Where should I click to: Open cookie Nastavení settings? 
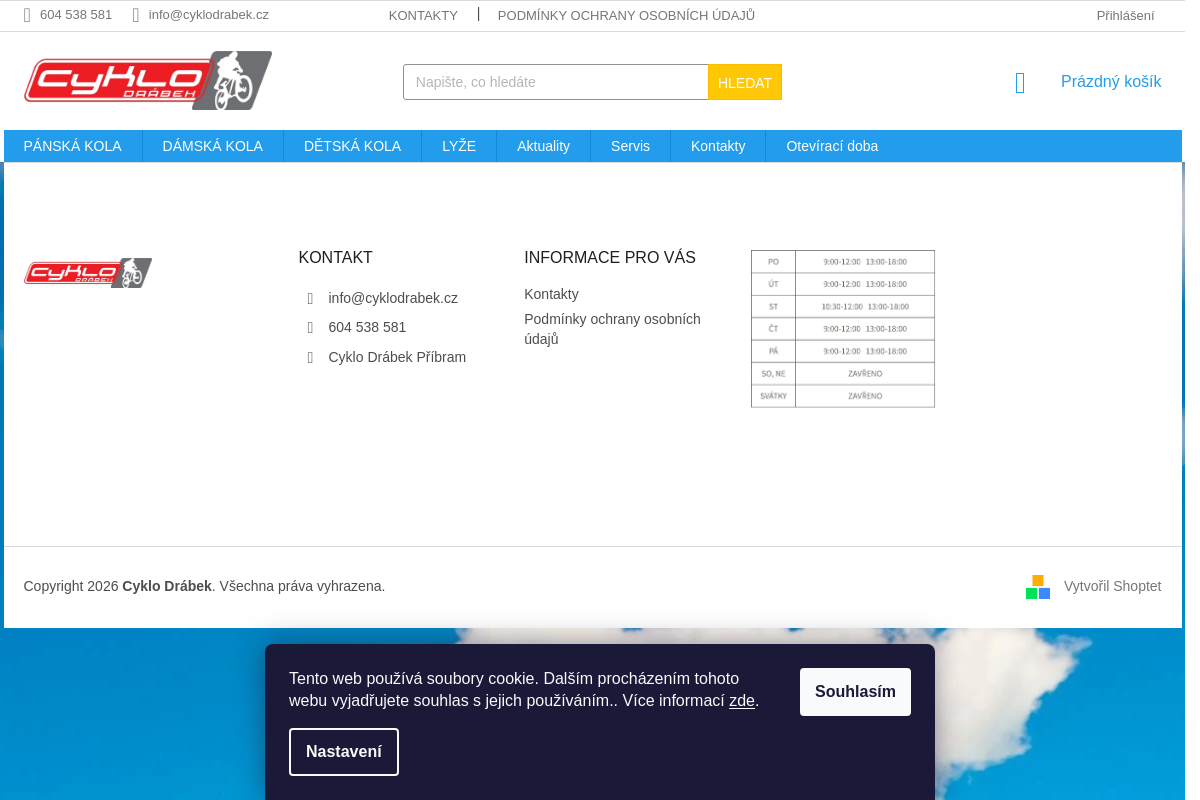click(x=344, y=752)
